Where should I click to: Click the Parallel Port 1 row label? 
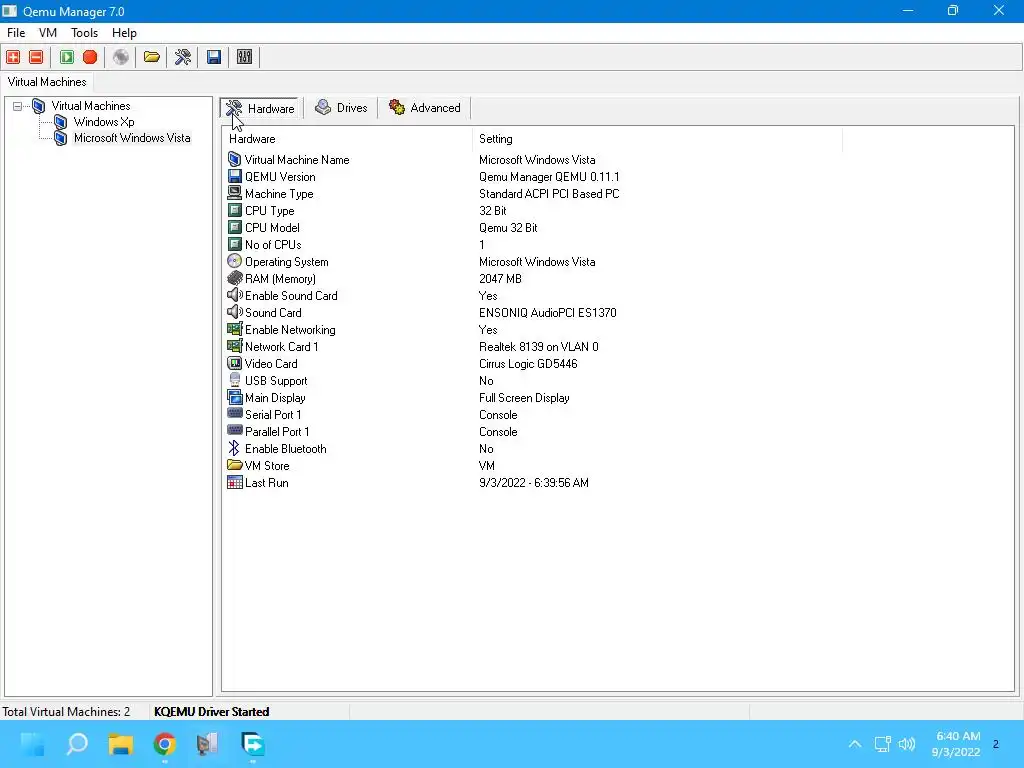point(277,431)
